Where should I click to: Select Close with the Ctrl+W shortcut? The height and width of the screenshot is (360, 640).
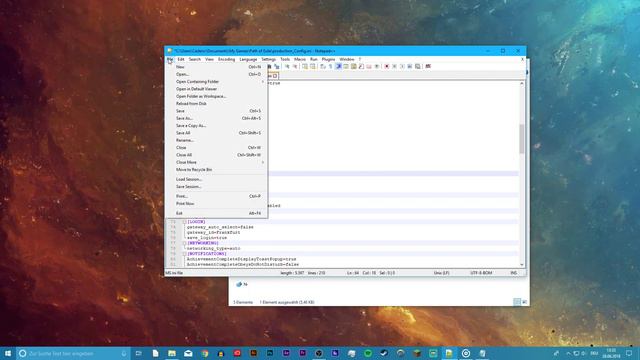click(216, 148)
